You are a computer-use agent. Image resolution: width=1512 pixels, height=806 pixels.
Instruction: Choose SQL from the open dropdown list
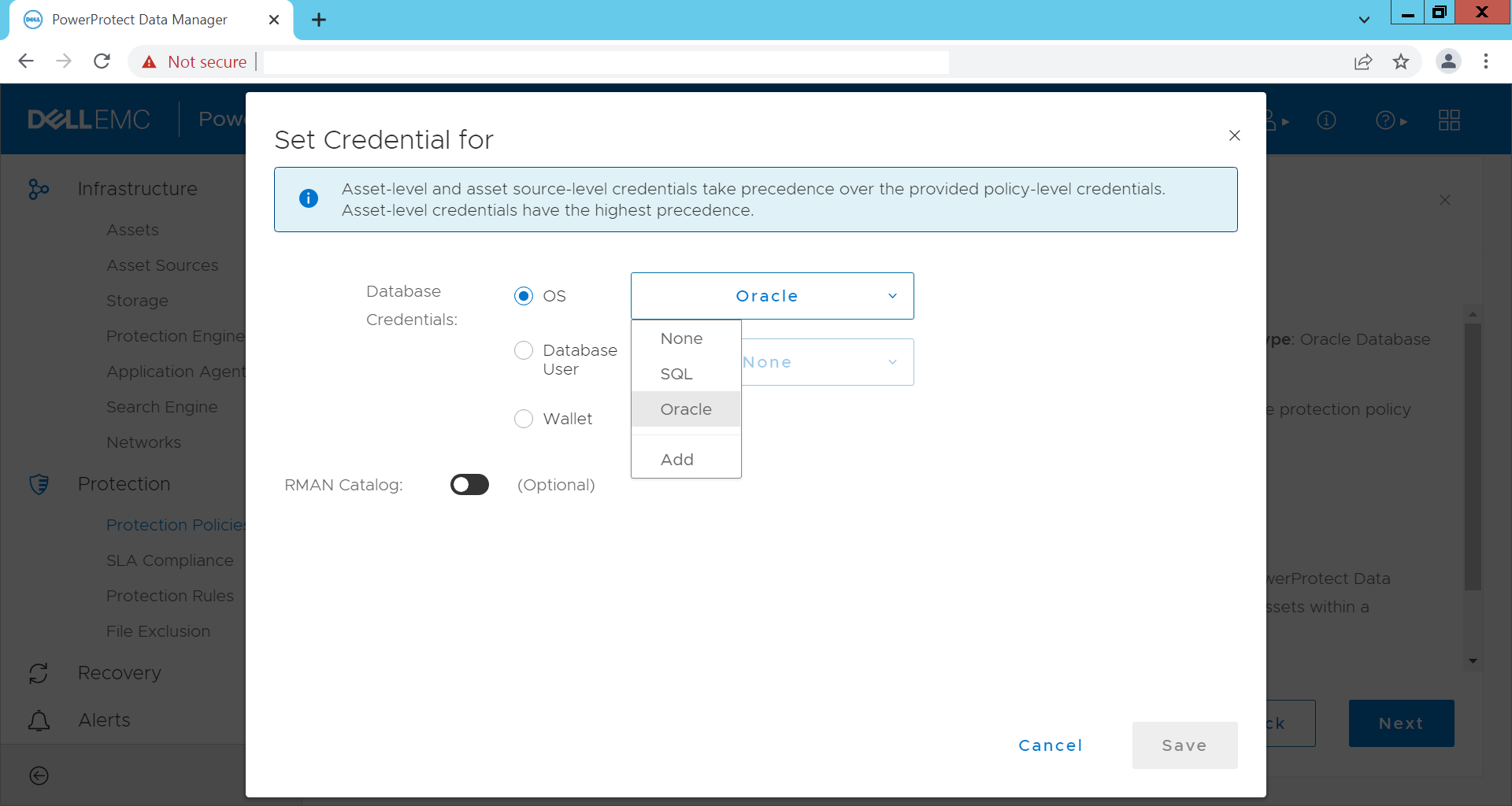676,374
